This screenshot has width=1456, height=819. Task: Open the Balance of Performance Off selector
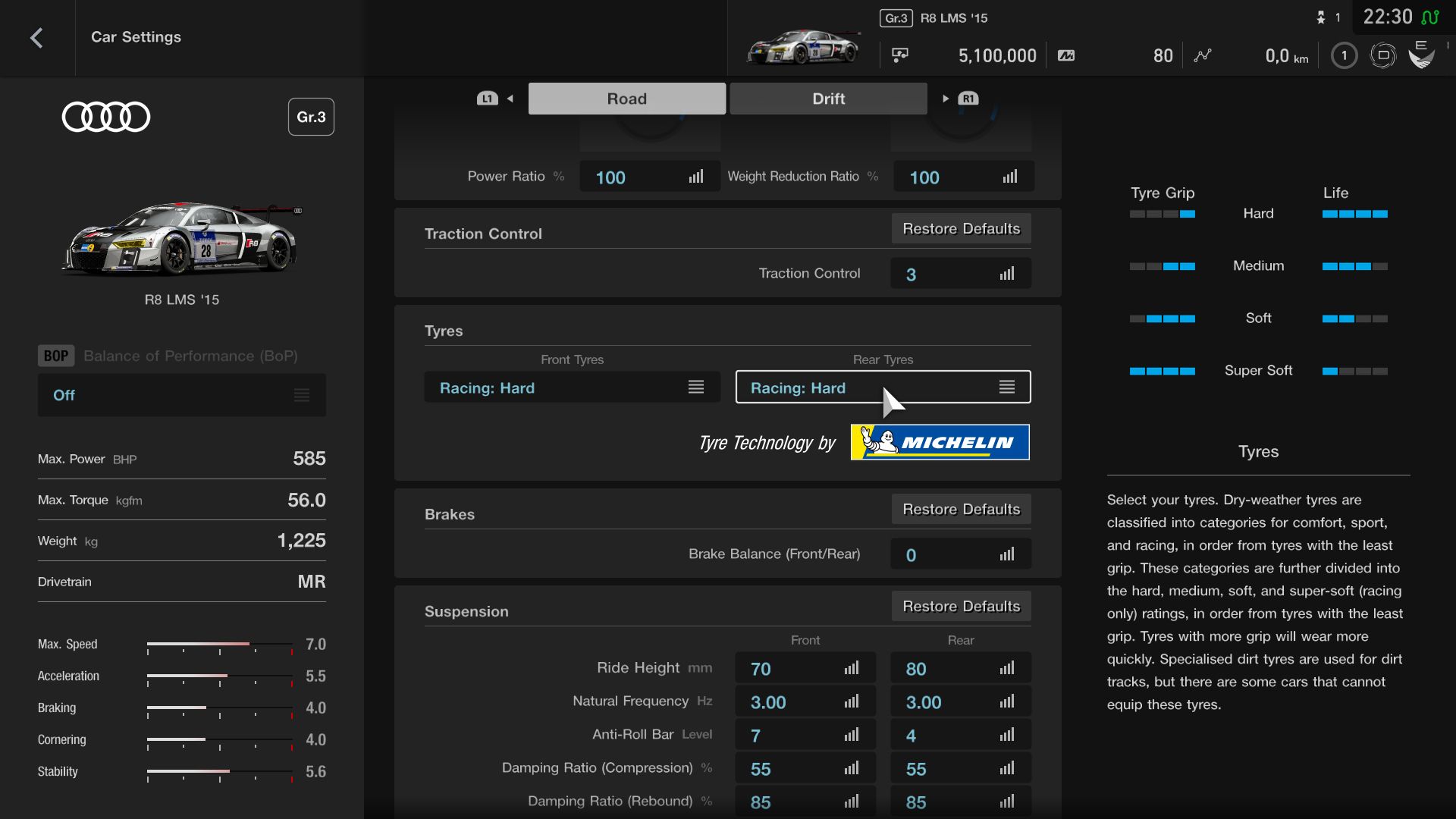coord(182,395)
